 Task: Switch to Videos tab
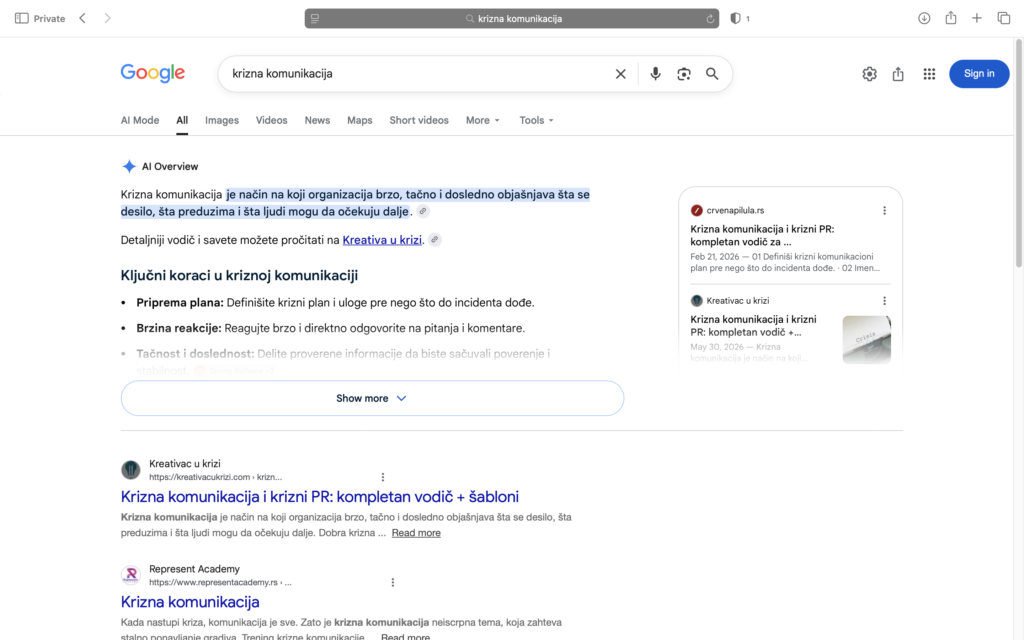pyautogui.click(x=272, y=120)
